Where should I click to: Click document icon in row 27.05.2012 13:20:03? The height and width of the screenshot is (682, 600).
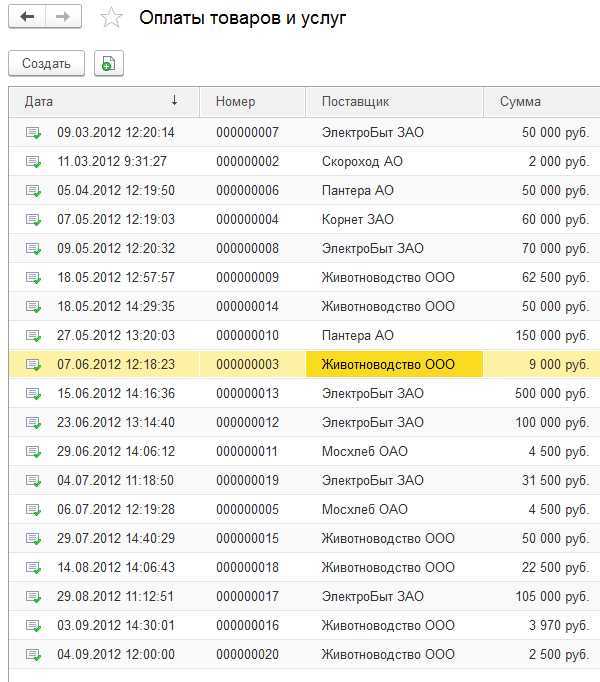[34, 336]
